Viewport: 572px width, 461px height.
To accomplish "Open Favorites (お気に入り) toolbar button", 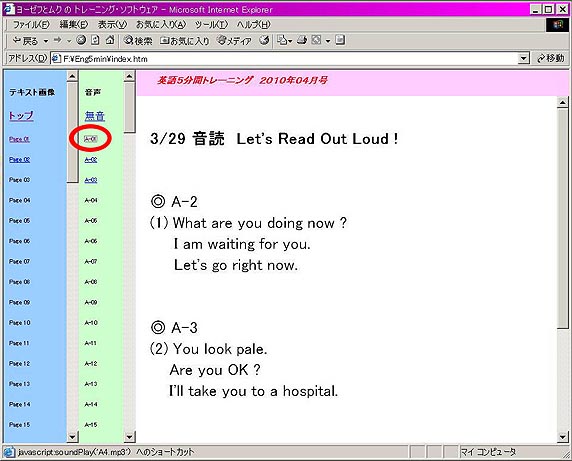I will tap(185, 40).
